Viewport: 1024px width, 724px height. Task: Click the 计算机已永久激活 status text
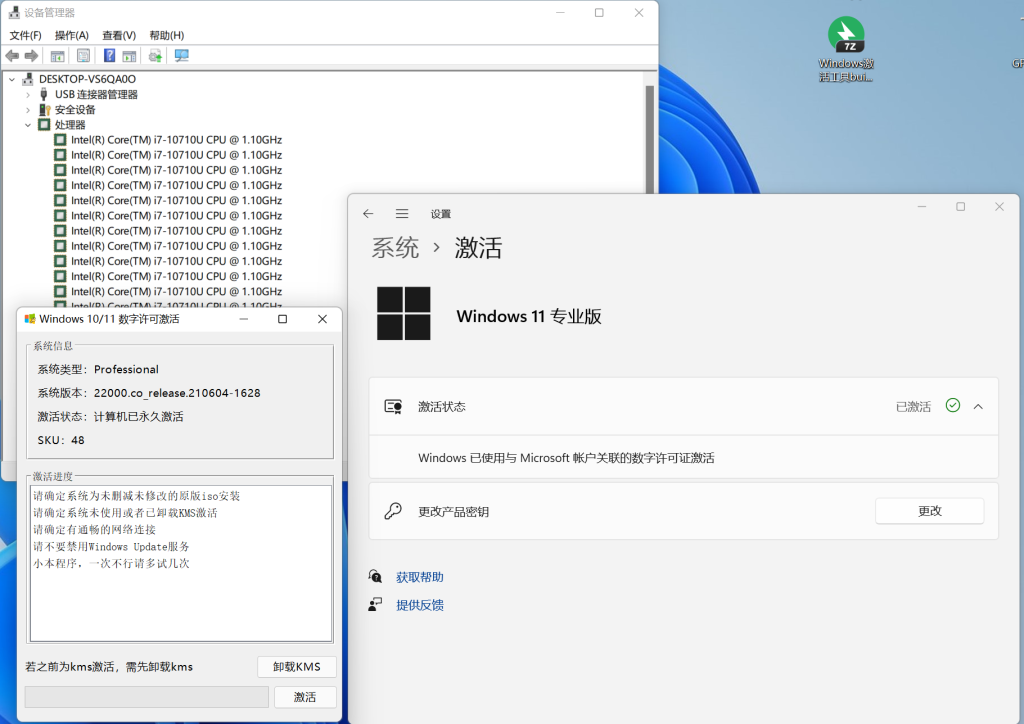pyautogui.click(x=138, y=417)
